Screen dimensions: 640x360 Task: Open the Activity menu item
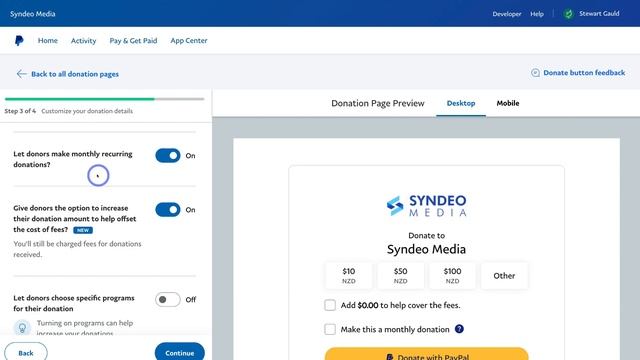(83, 40)
